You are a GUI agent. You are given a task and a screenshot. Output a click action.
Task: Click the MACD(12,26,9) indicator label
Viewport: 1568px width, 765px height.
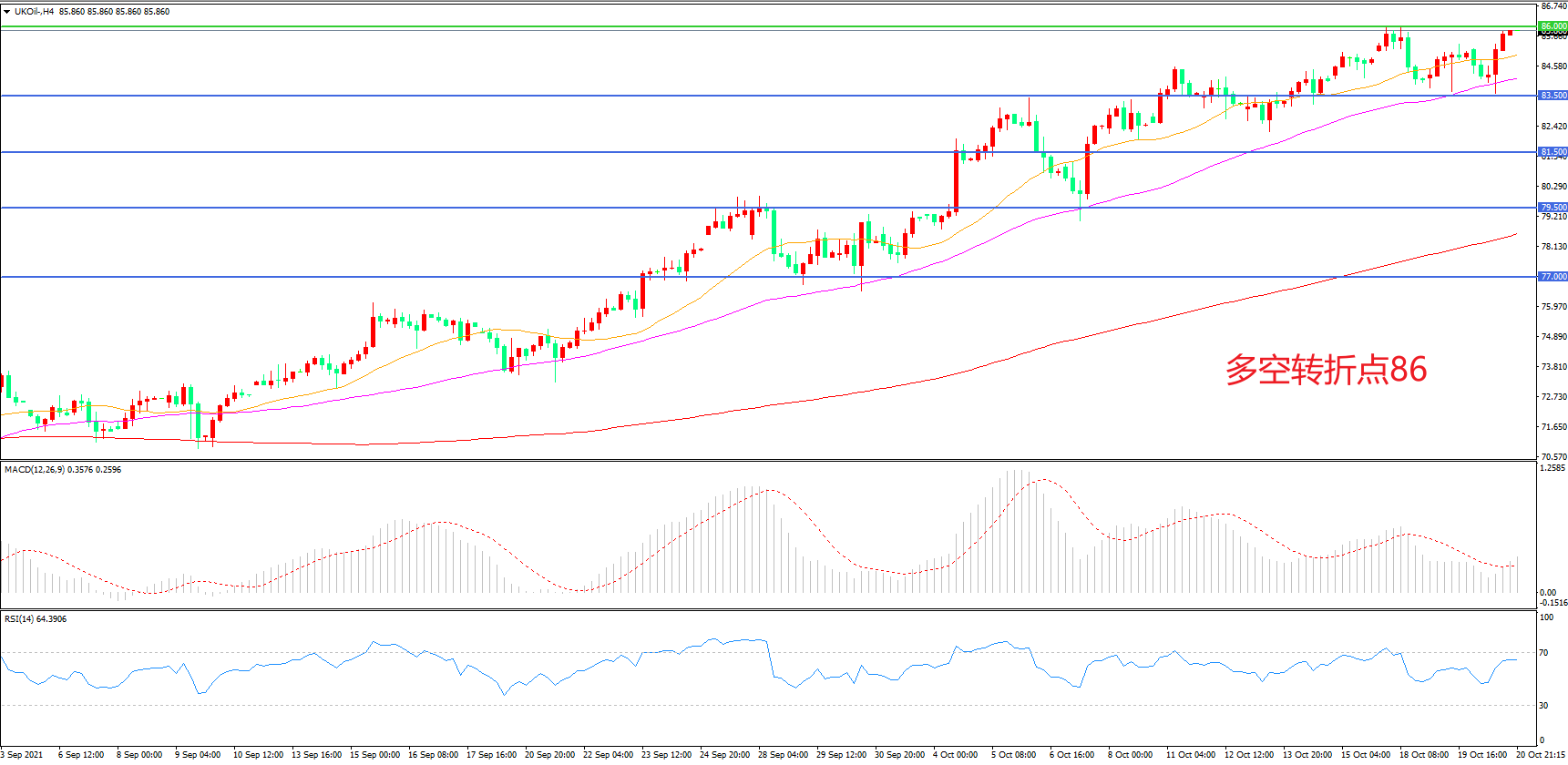[x=35, y=470]
